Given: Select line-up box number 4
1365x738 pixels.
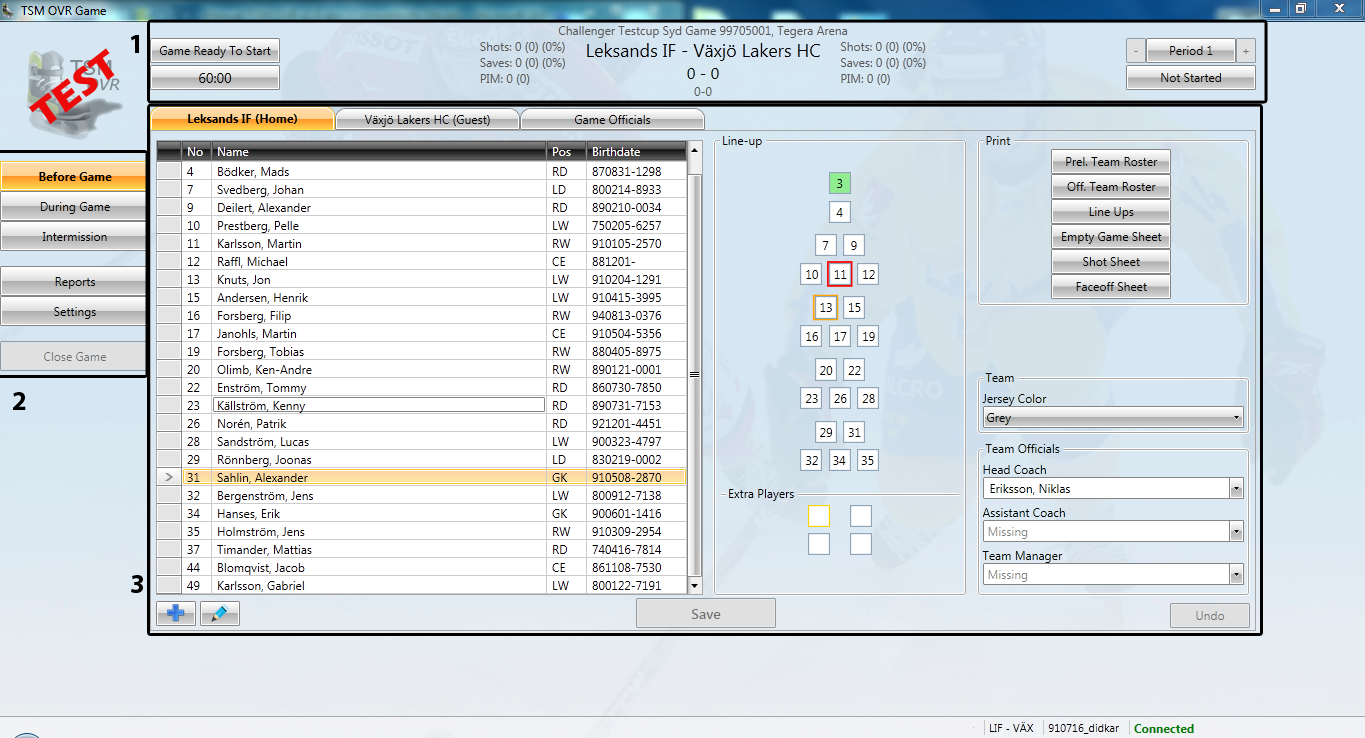Looking at the screenshot, I should click(840, 212).
